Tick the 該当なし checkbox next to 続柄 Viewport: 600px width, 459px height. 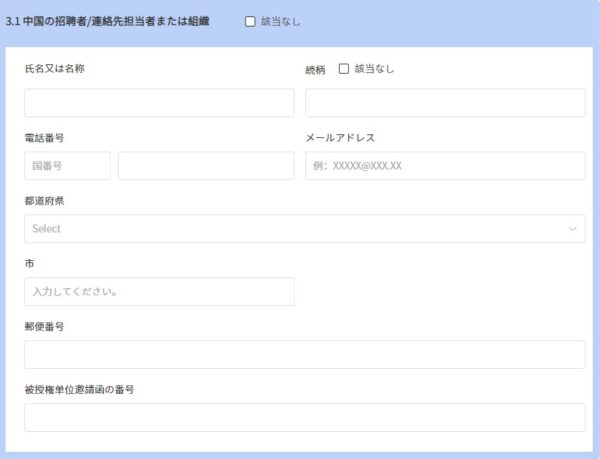tap(344, 69)
